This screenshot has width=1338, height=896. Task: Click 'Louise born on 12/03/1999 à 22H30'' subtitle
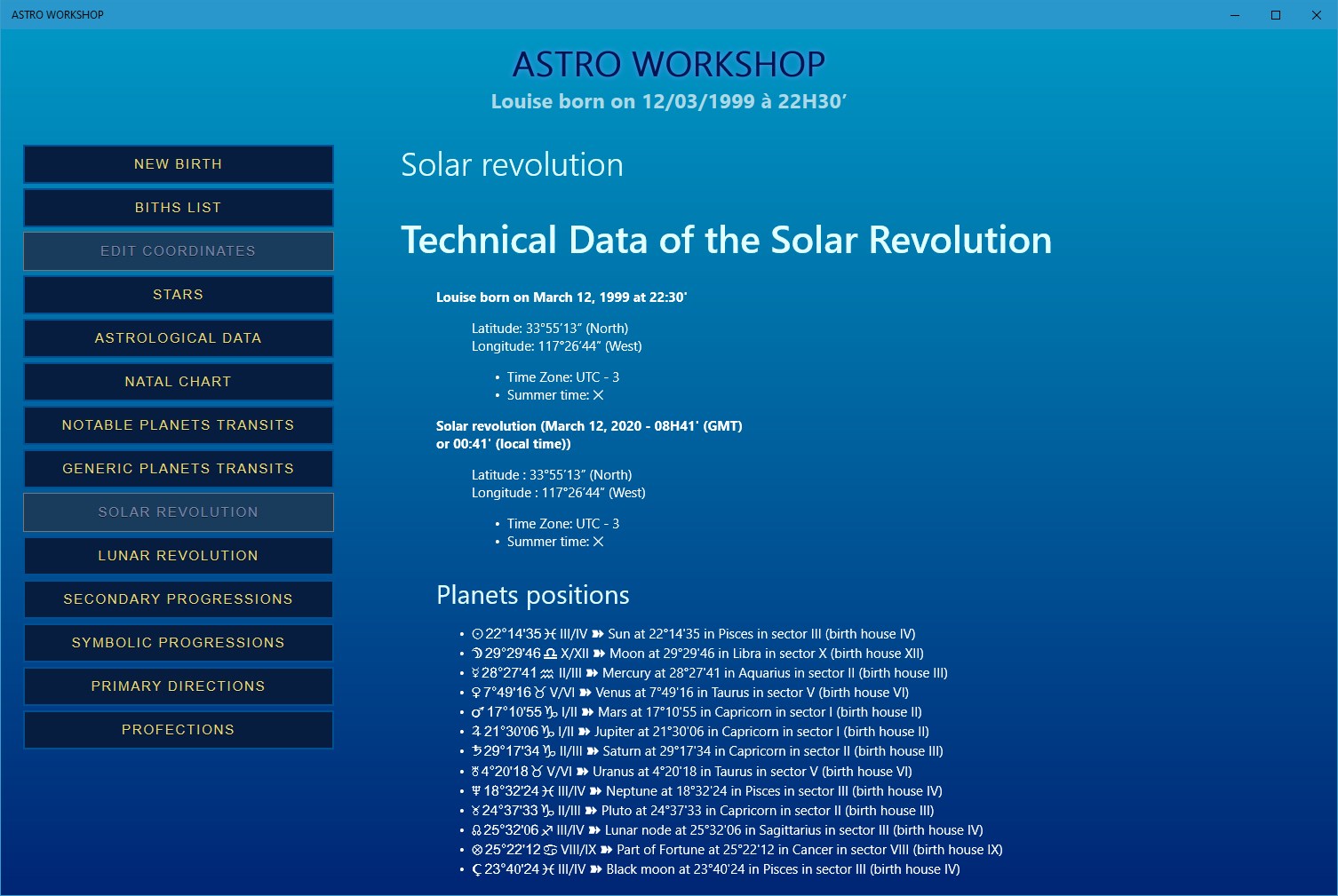coord(669,102)
